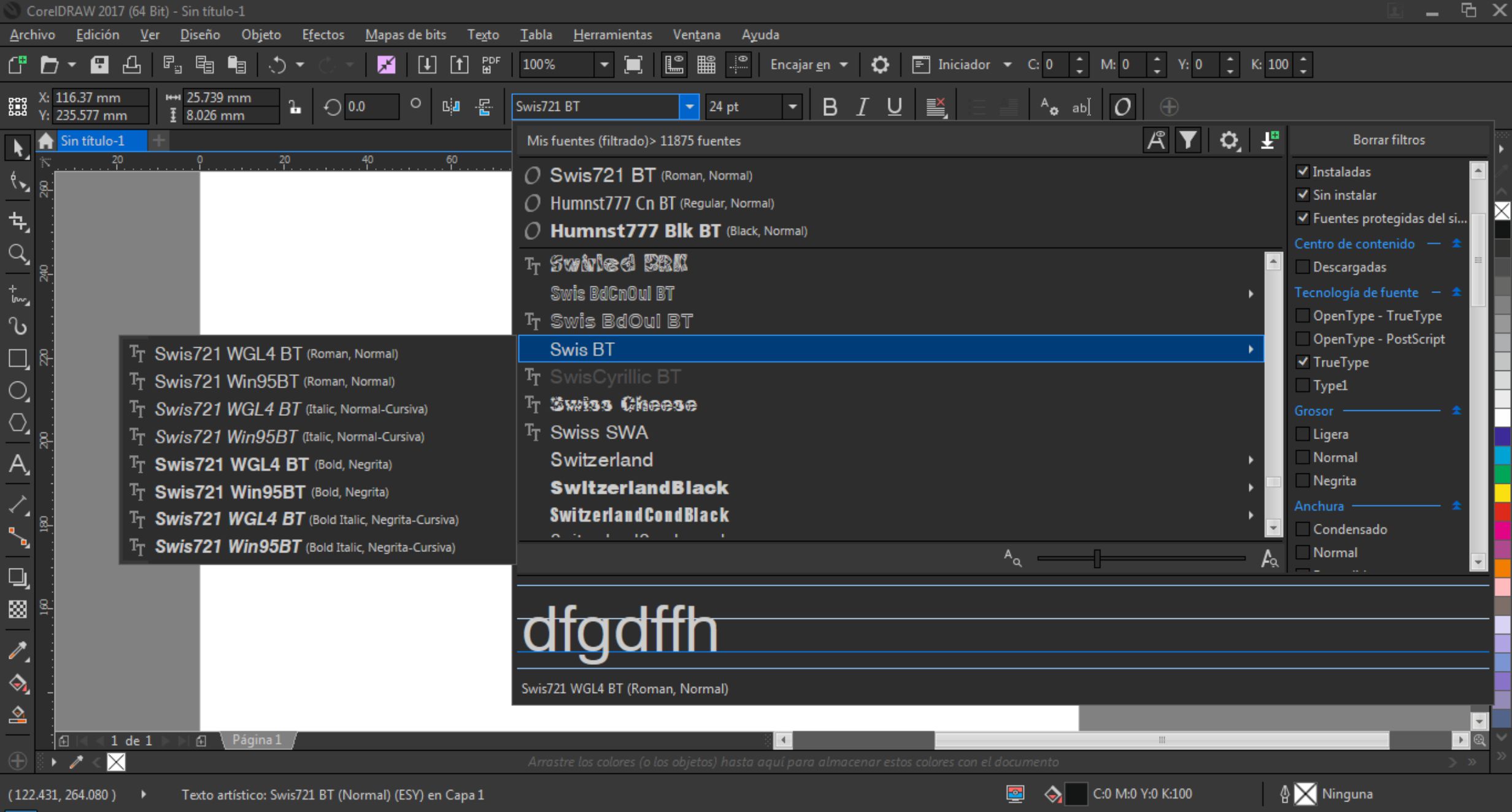Screen dimensions: 1512x812
Task: Toggle Underline text formatting
Action: 894,107
